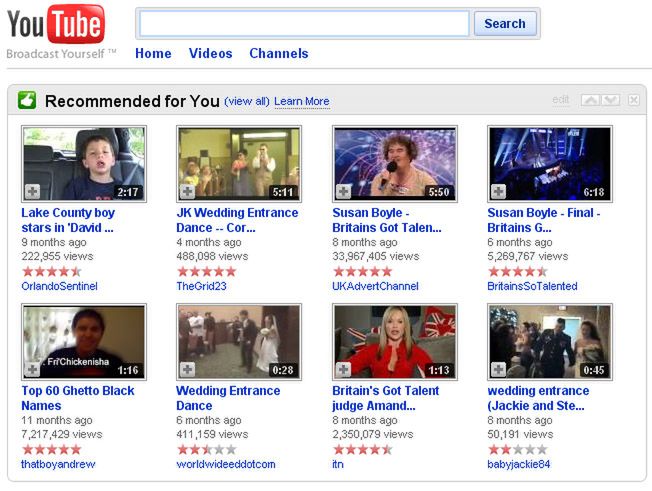Open thatboyandrew channel link
652x491 pixels.
coord(58,464)
